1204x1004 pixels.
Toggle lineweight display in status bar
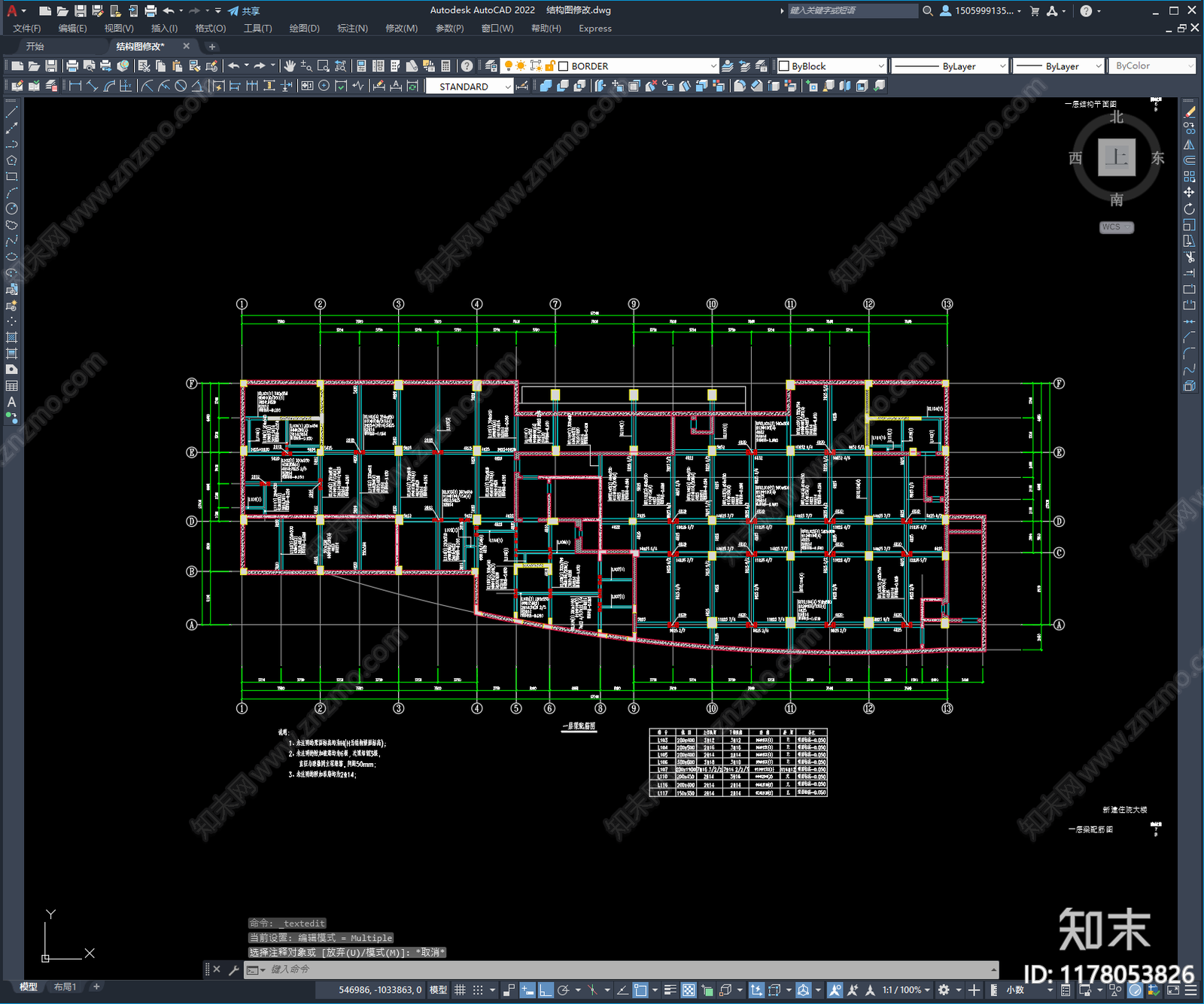tap(670, 990)
